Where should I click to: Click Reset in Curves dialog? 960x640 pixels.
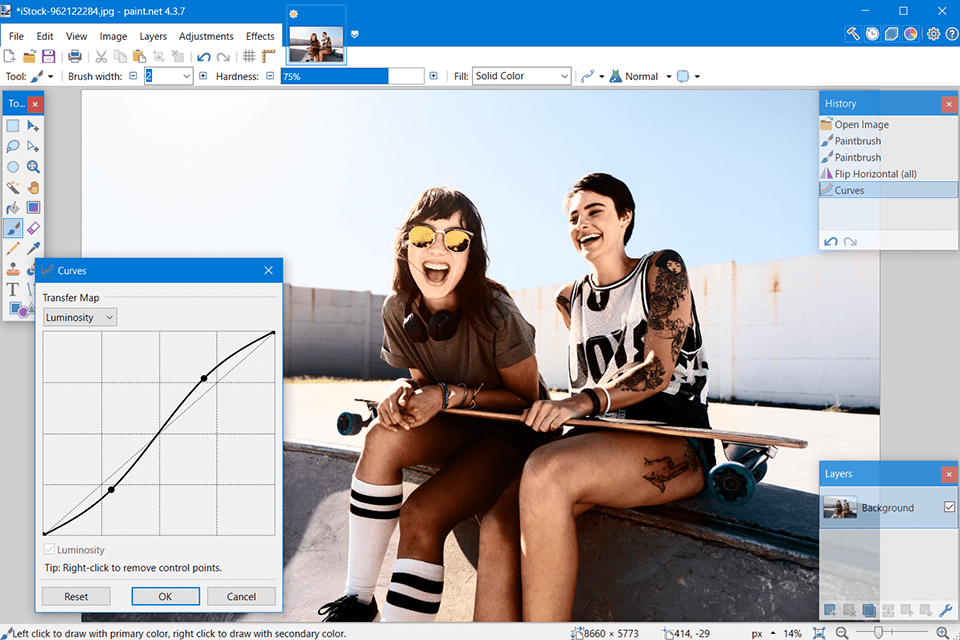[76, 596]
